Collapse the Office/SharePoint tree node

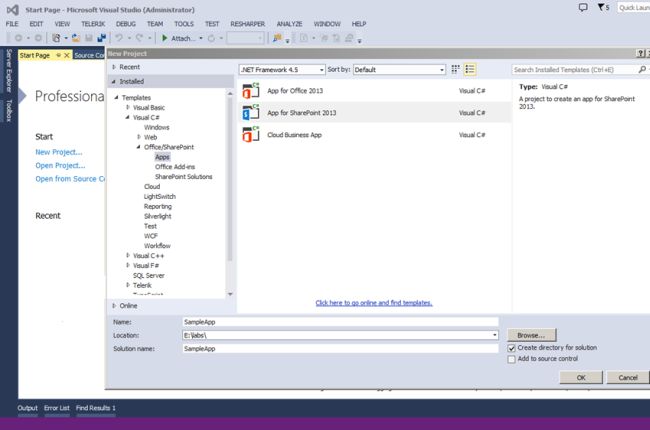coord(138,147)
